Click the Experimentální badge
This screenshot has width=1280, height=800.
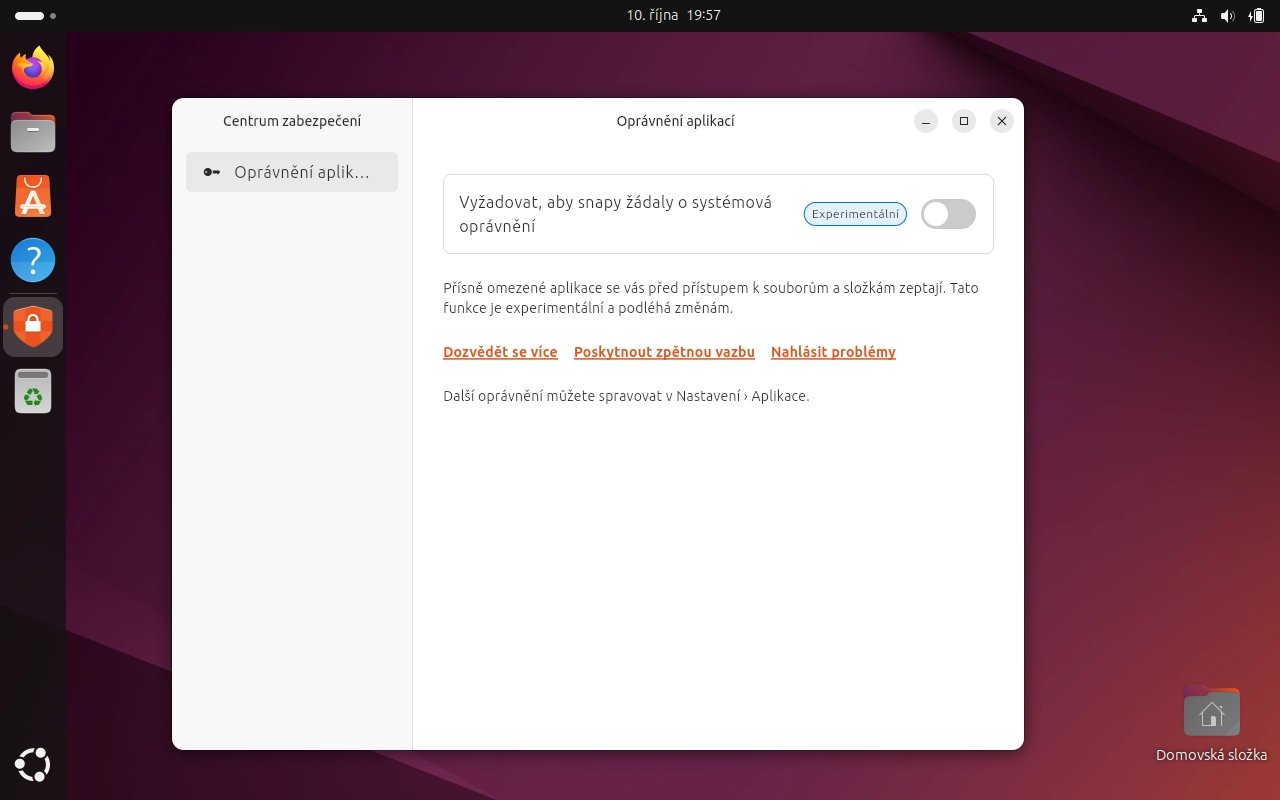click(855, 214)
